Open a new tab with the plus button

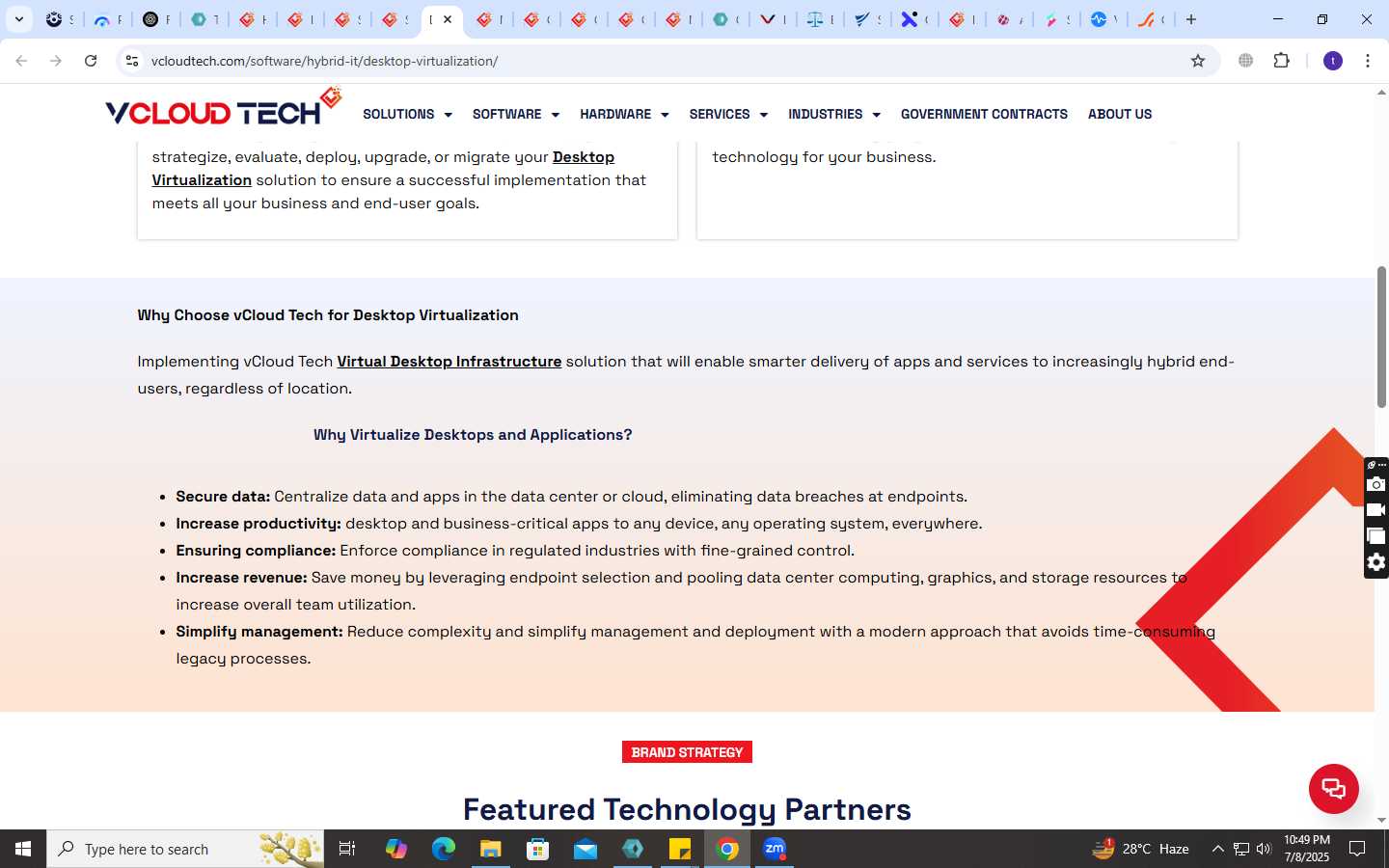tap(1191, 19)
